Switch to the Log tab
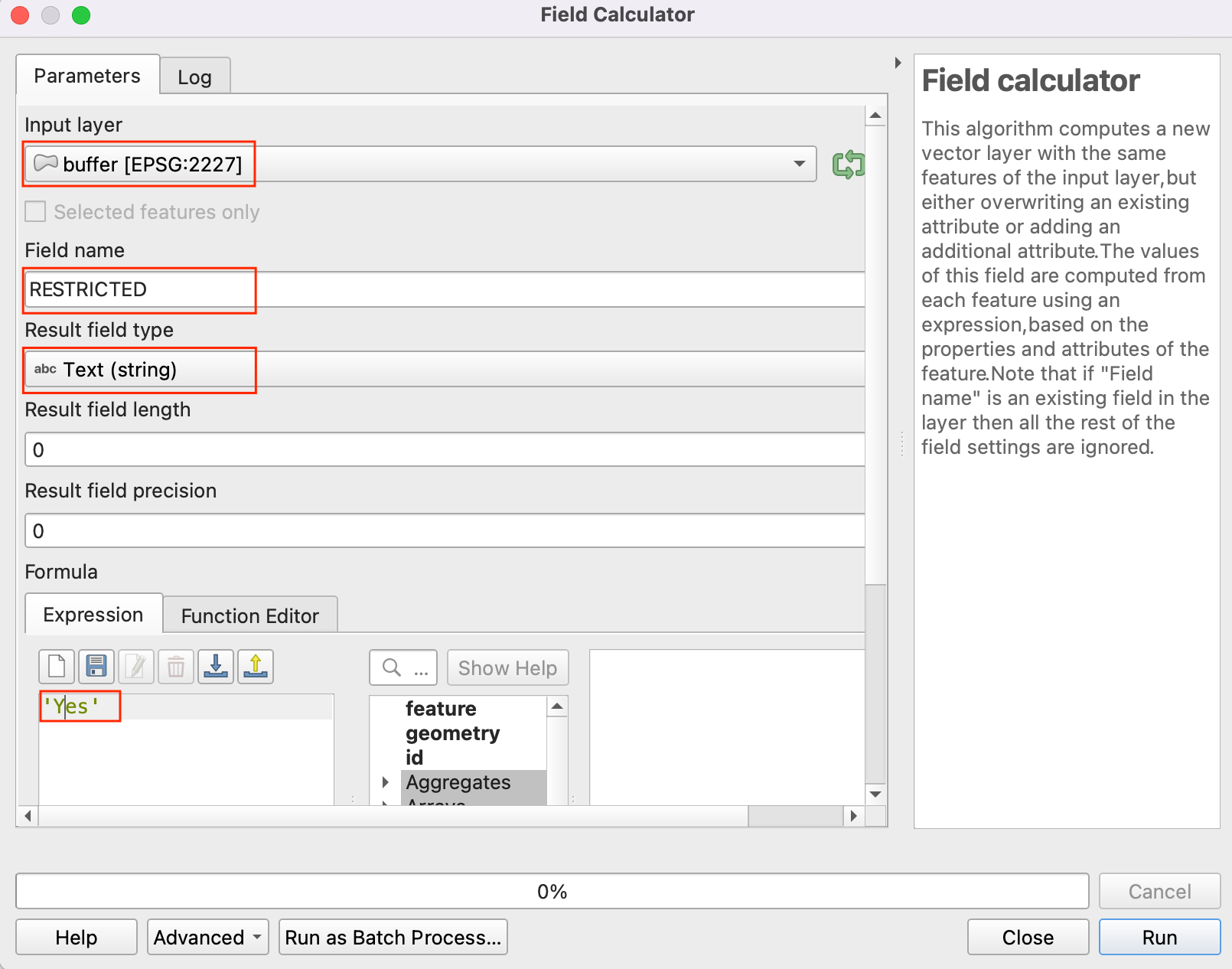The height and width of the screenshot is (969, 1232). [x=194, y=77]
